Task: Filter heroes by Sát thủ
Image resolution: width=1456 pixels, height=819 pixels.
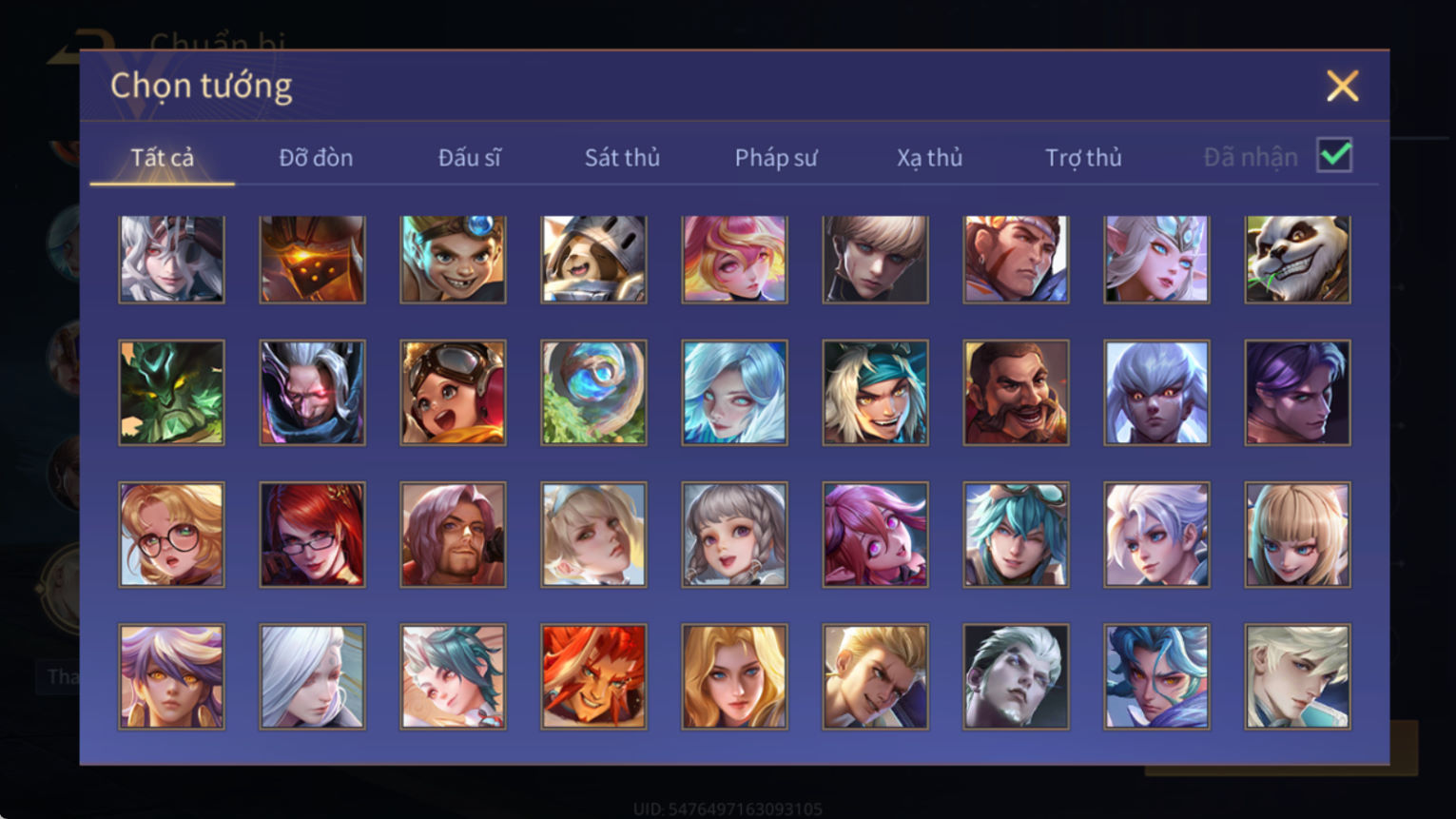Action: (x=622, y=158)
